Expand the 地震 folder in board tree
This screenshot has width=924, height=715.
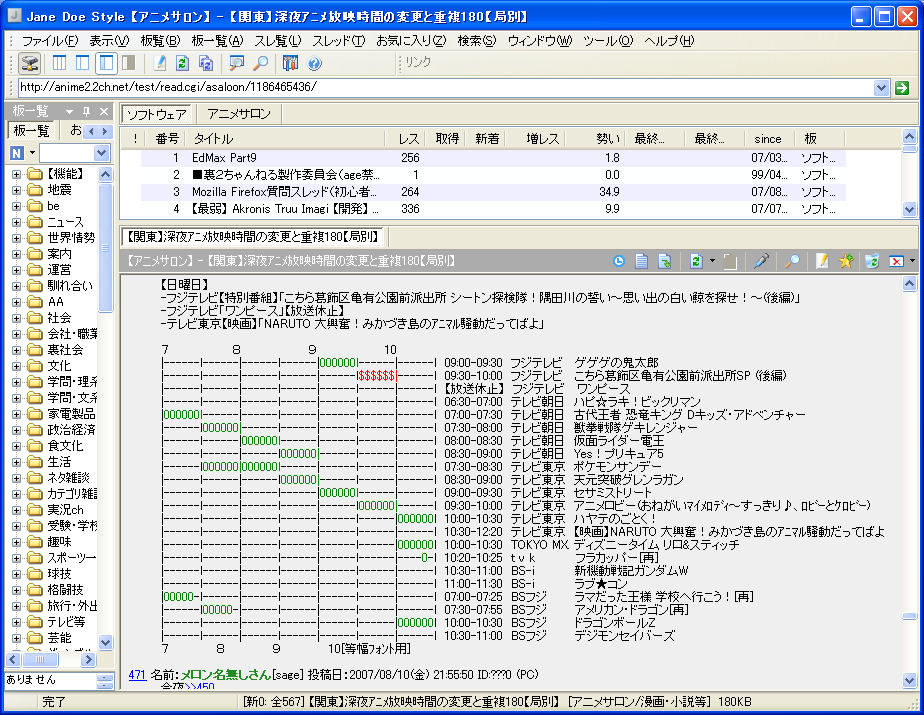click(16, 190)
